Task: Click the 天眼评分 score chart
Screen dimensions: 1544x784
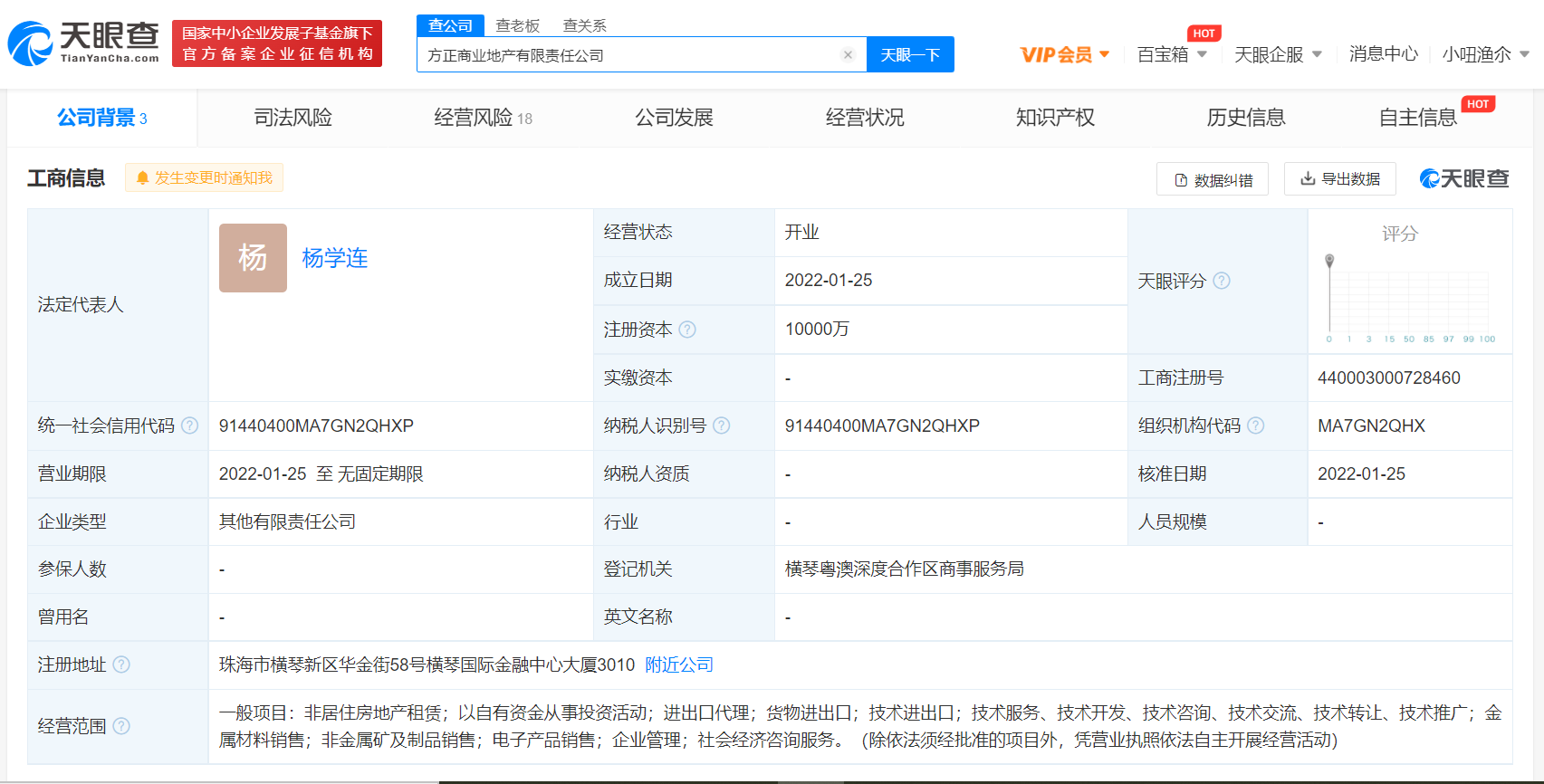Action: tap(1409, 299)
